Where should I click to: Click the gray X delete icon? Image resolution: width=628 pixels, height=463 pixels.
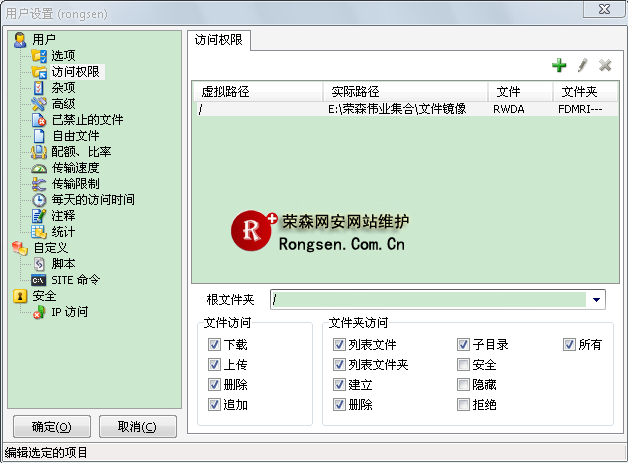coord(605,65)
